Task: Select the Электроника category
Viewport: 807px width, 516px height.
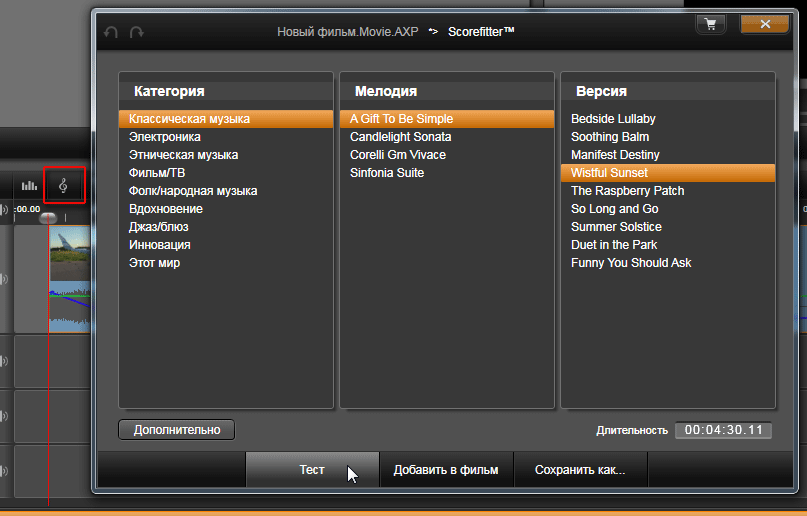Action: [x=165, y=137]
